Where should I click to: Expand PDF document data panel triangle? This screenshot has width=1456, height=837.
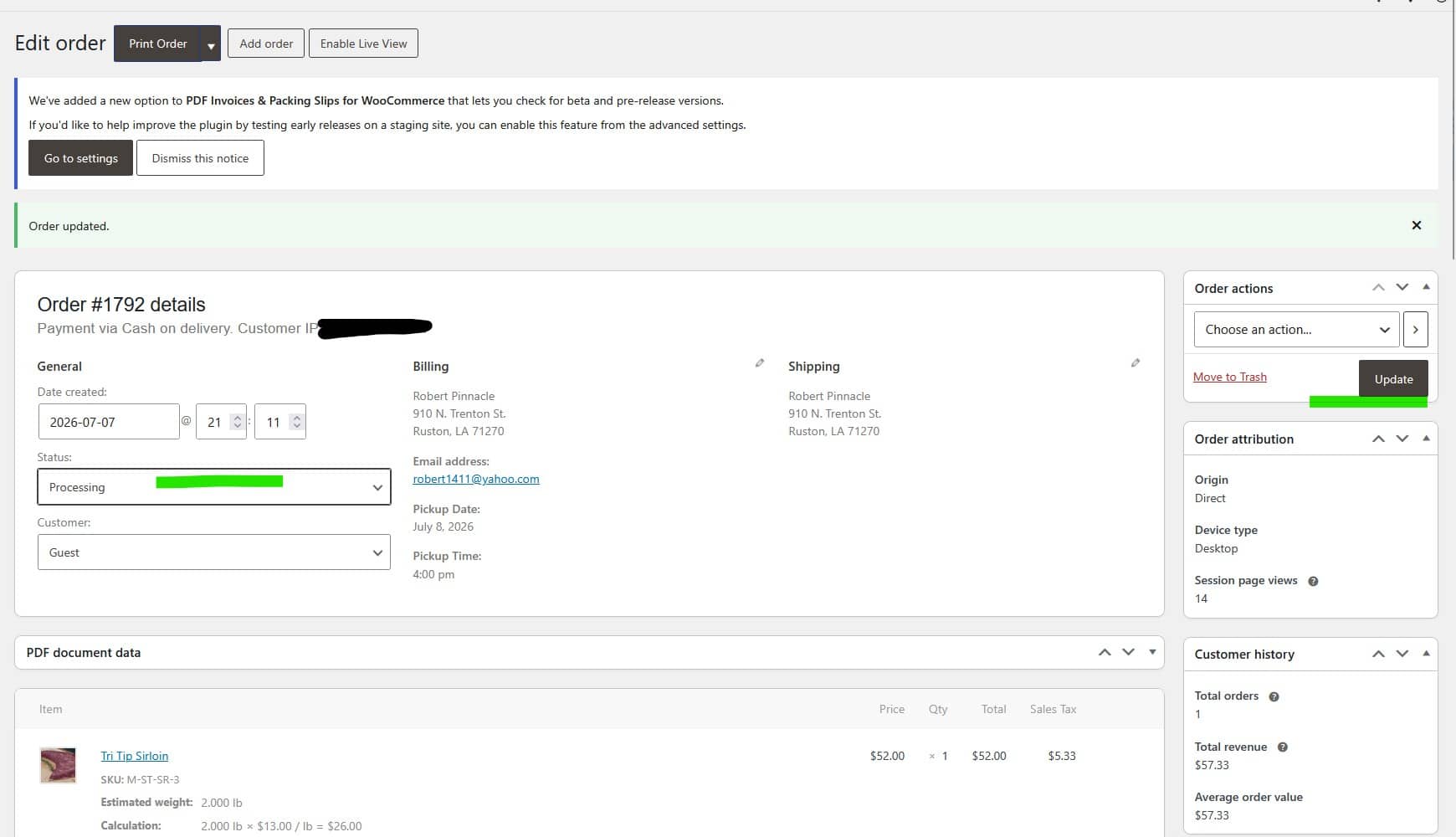(1152, 652)
